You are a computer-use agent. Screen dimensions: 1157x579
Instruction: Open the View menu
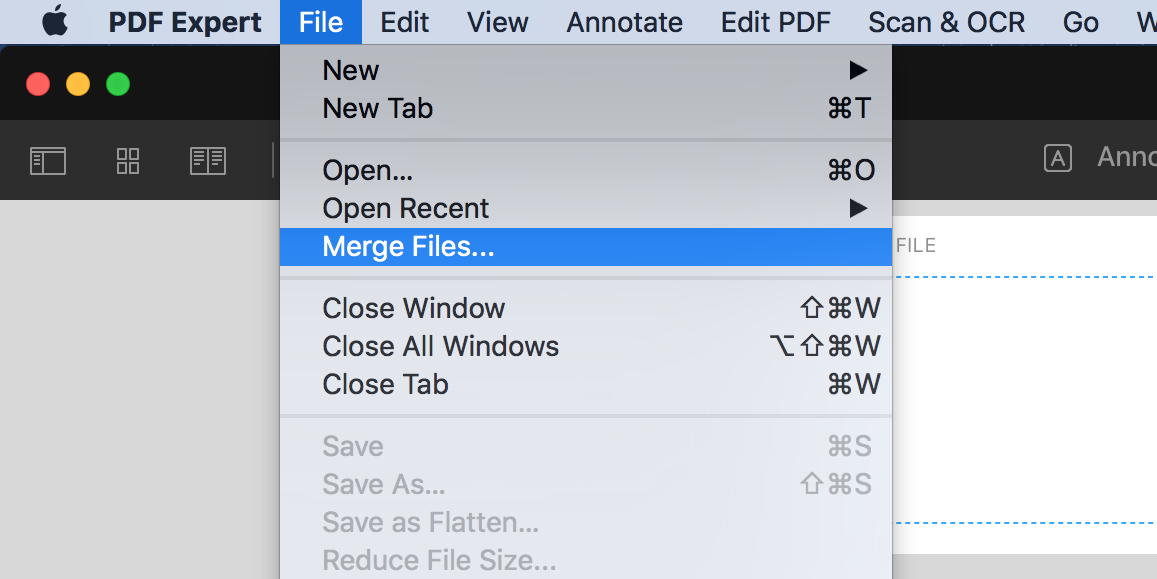(498, 22)
